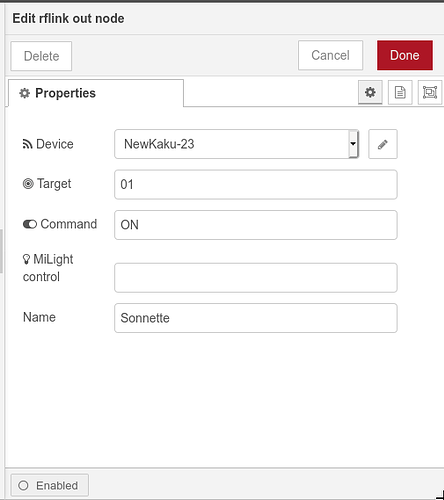444x500 pixels.
Task: Focus the Target field showing 01
Action: tap(256, 184)
